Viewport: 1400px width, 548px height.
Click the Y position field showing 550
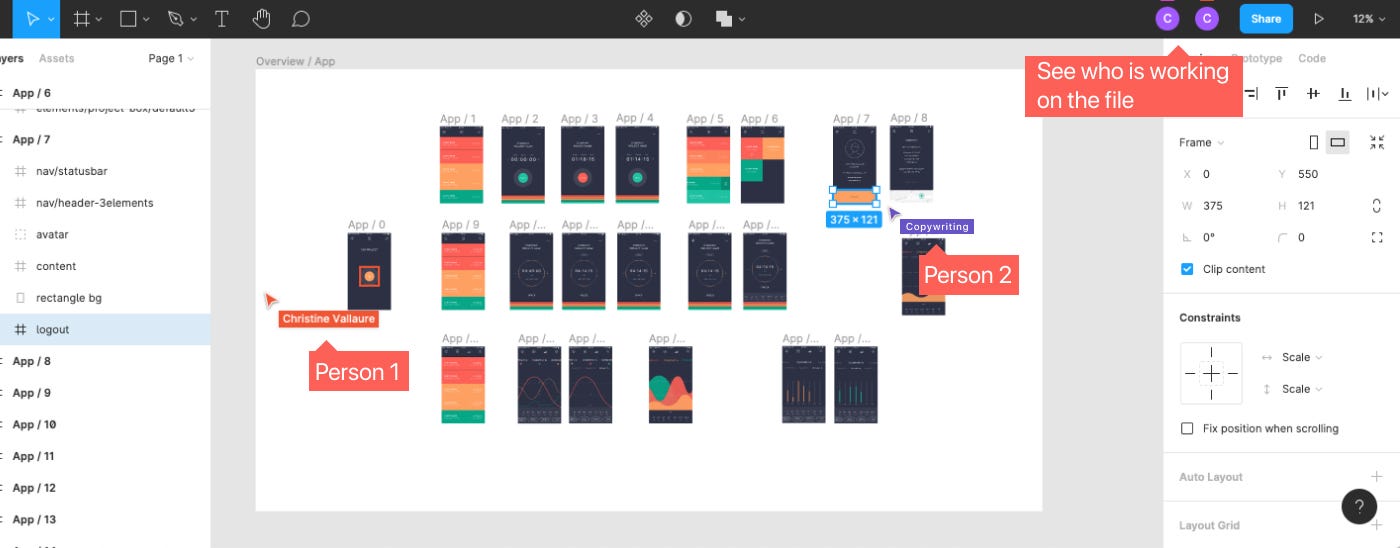pyautogui.click(x=1315, y=174)
